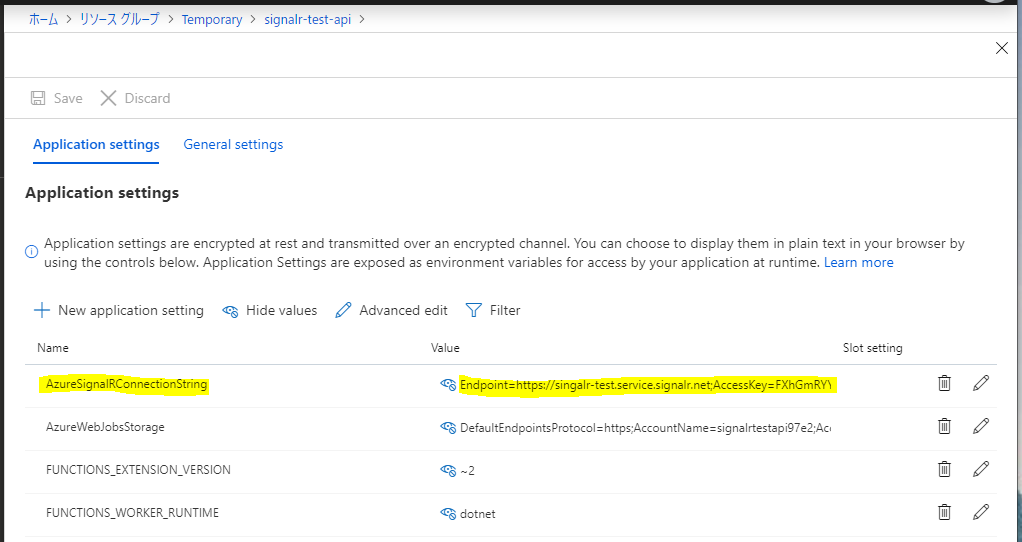Delete the AzureSignalRConnectionString setting
The width and height of the screenshot is (1022, 542).
[x=944, y=383]
